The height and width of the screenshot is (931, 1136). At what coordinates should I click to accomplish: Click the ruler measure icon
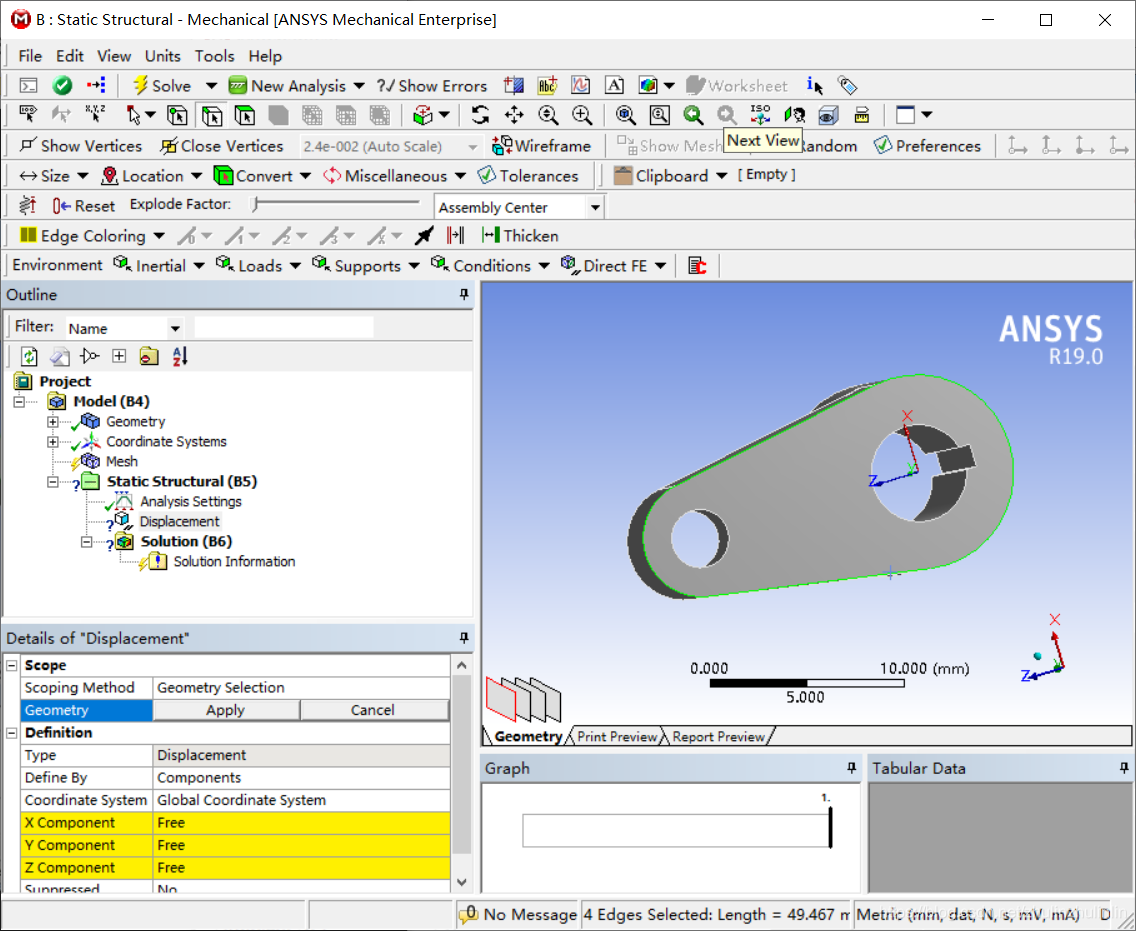pos(862,115)
